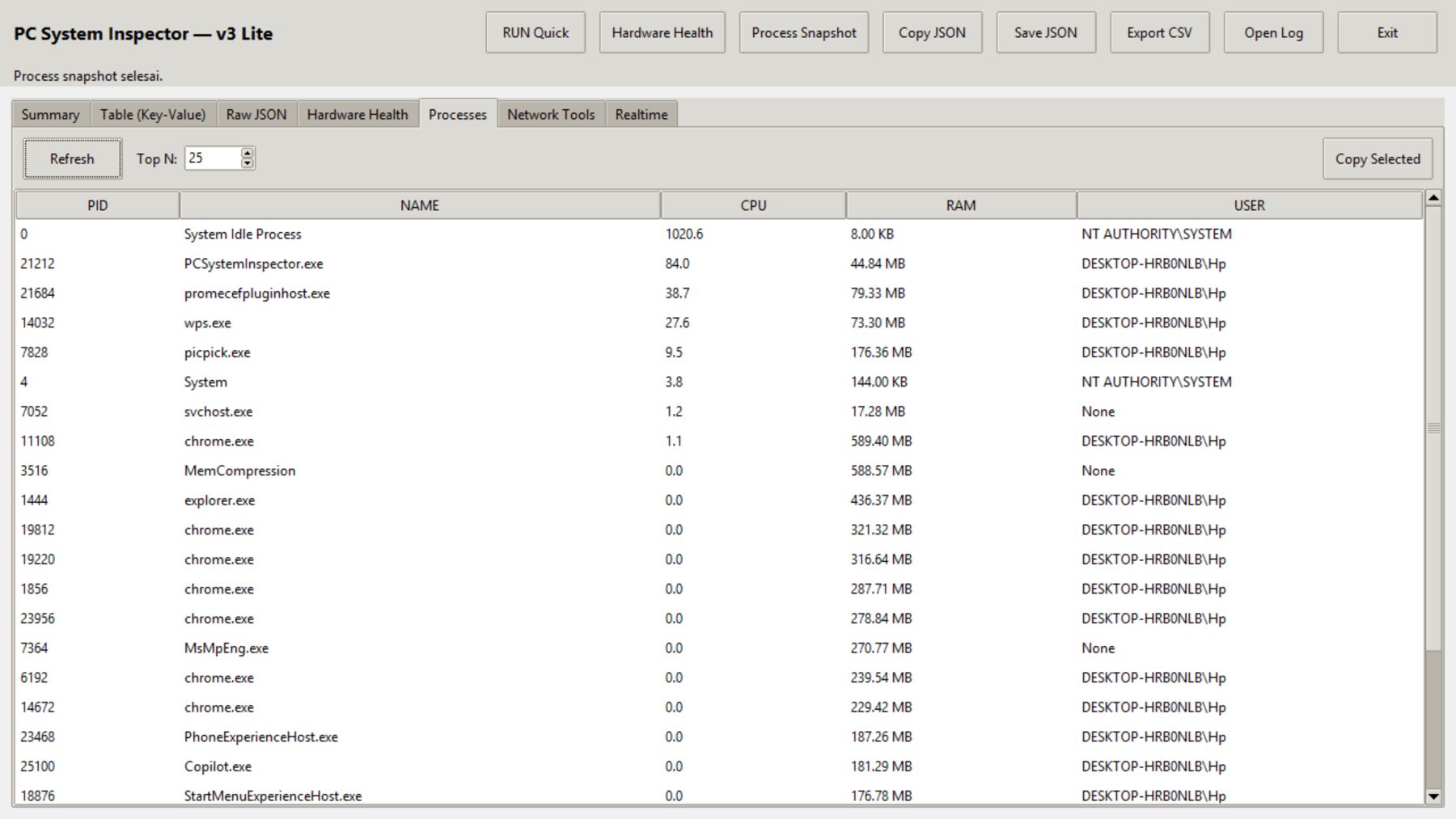This screenshot has width=1456, height=819.
Task: Increase Top N using the up stepper
Action: [x=248, y=153]
